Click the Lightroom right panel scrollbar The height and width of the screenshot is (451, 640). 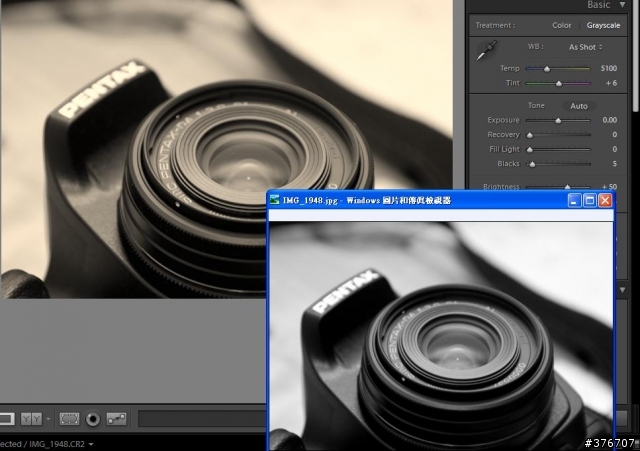pyautogui.click(x=636, y=55)
